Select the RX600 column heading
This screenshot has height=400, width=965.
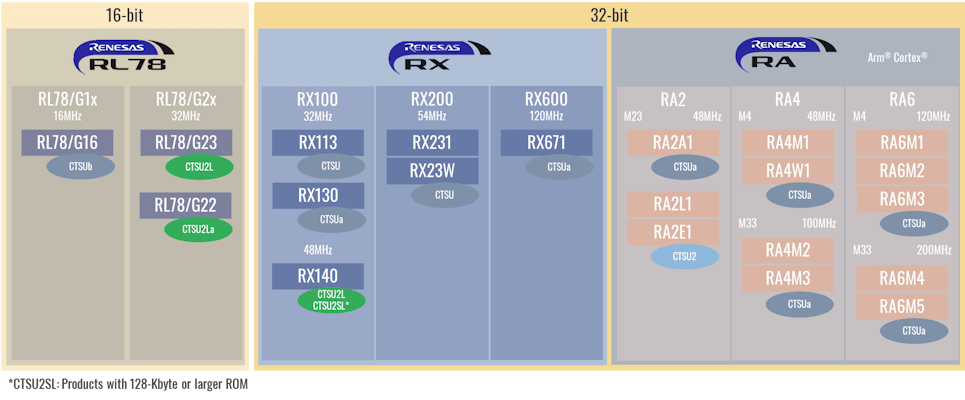pyautogui.click(x=547, y=99)
